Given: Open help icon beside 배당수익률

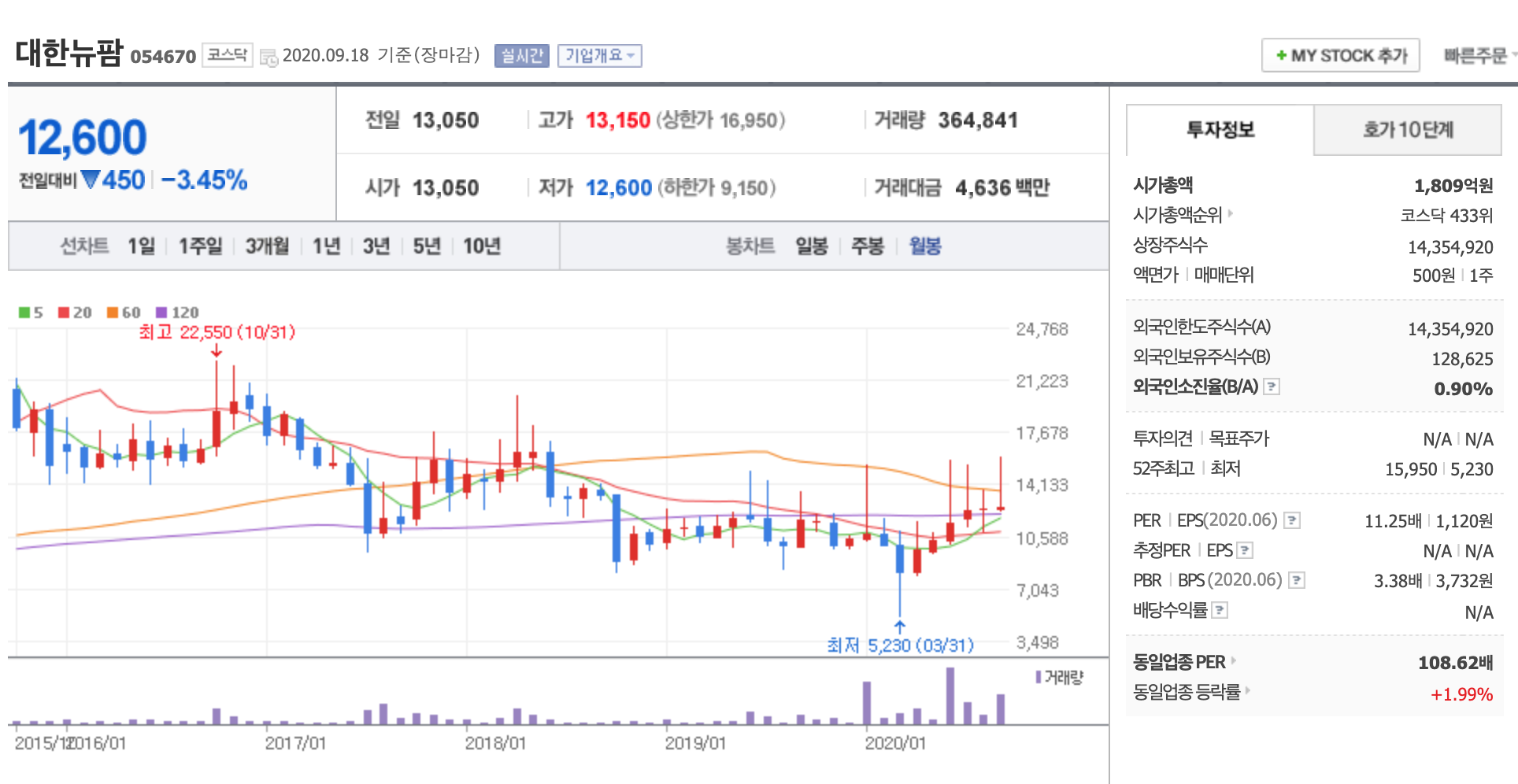Looking at the screenshot, I should (1220, 610).
